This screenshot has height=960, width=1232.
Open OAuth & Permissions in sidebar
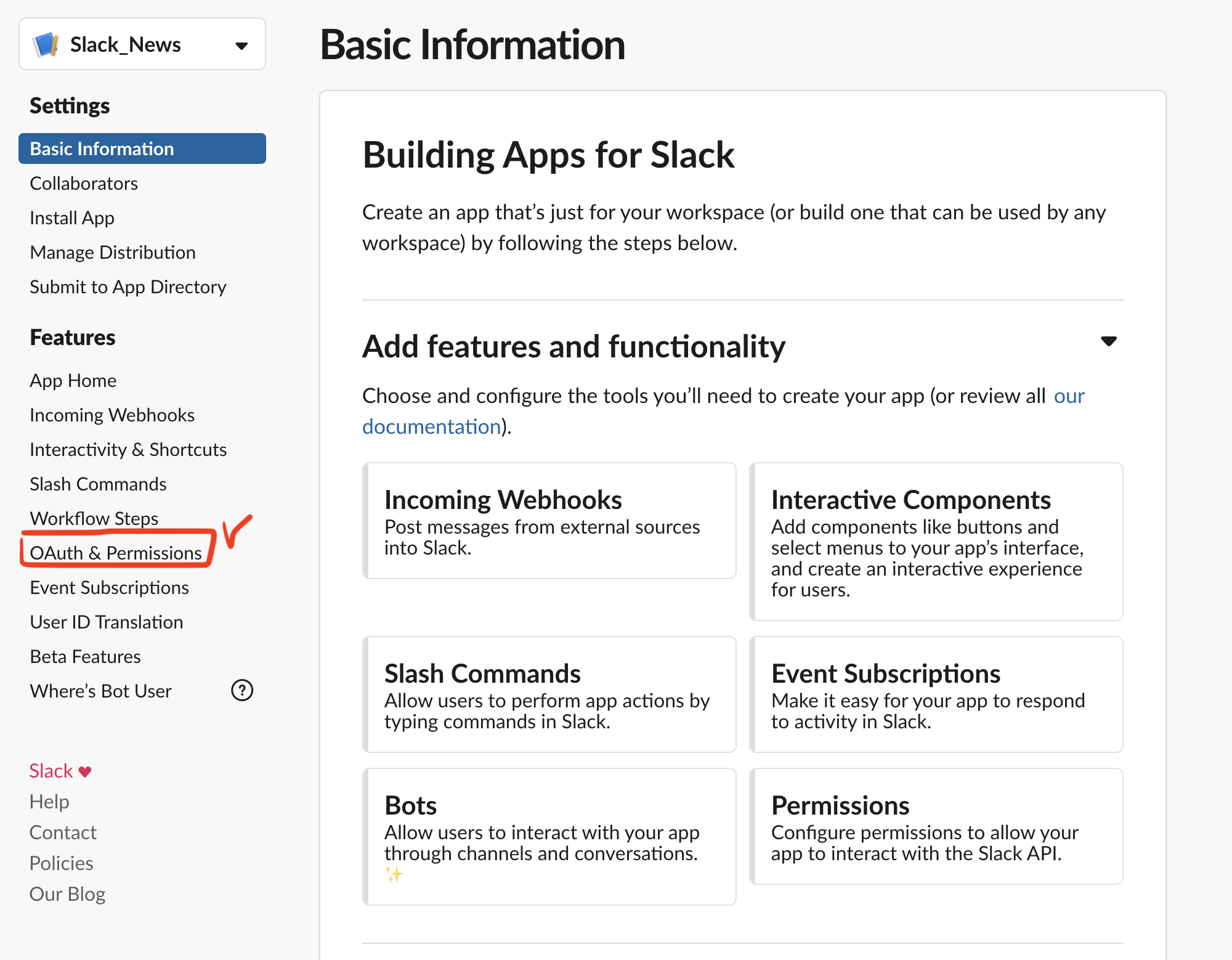[x=116, y=553]
